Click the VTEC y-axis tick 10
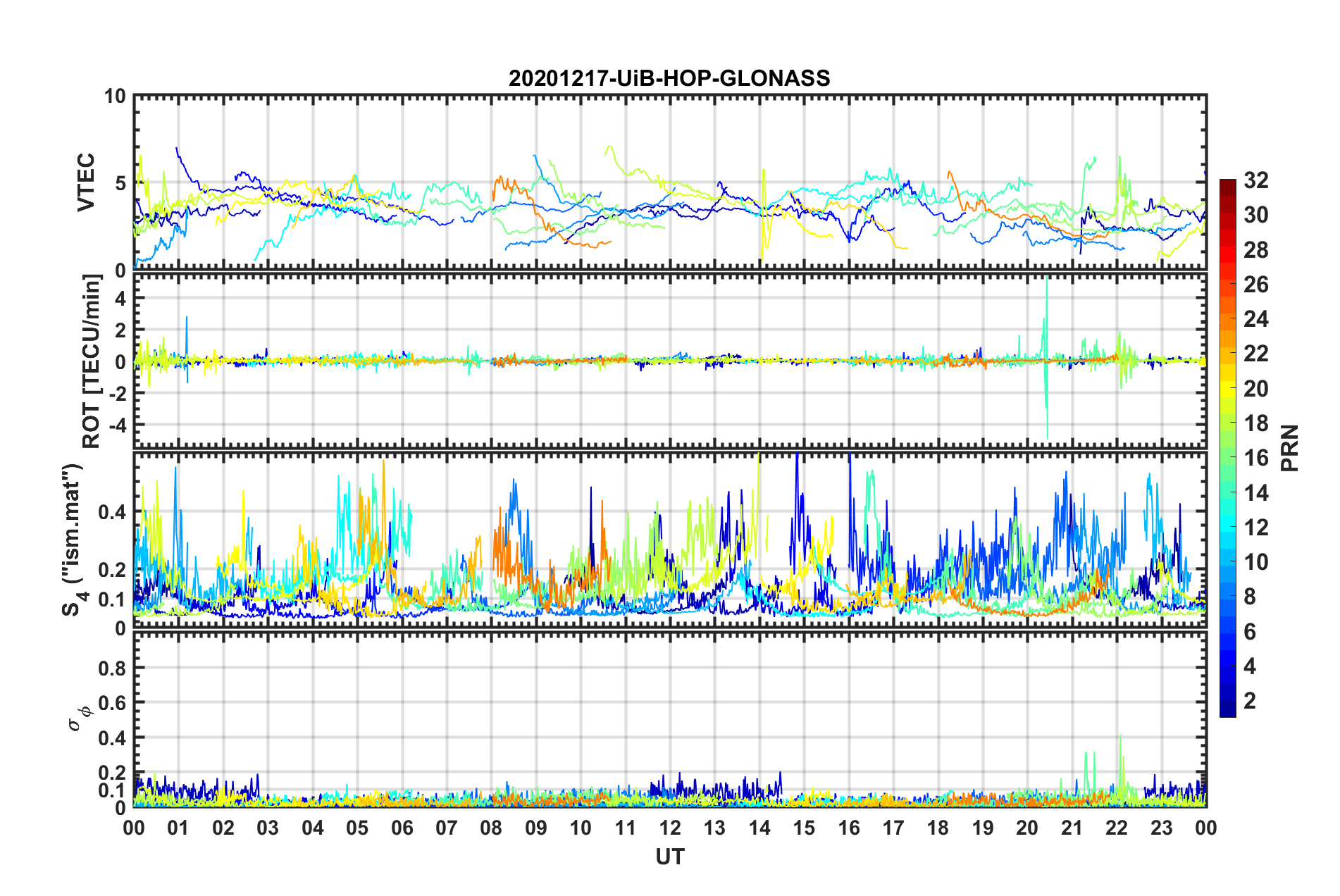Image resolution: width=1340 pixels, height=896 pixels. (116, 96)
